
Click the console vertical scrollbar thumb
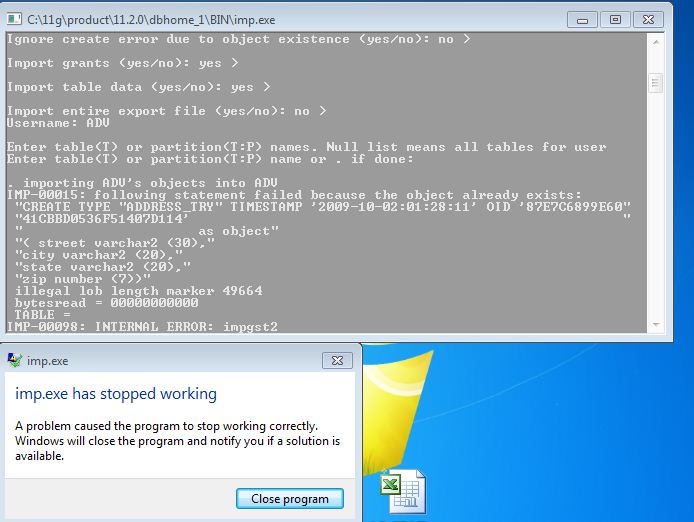coord(656,83)
